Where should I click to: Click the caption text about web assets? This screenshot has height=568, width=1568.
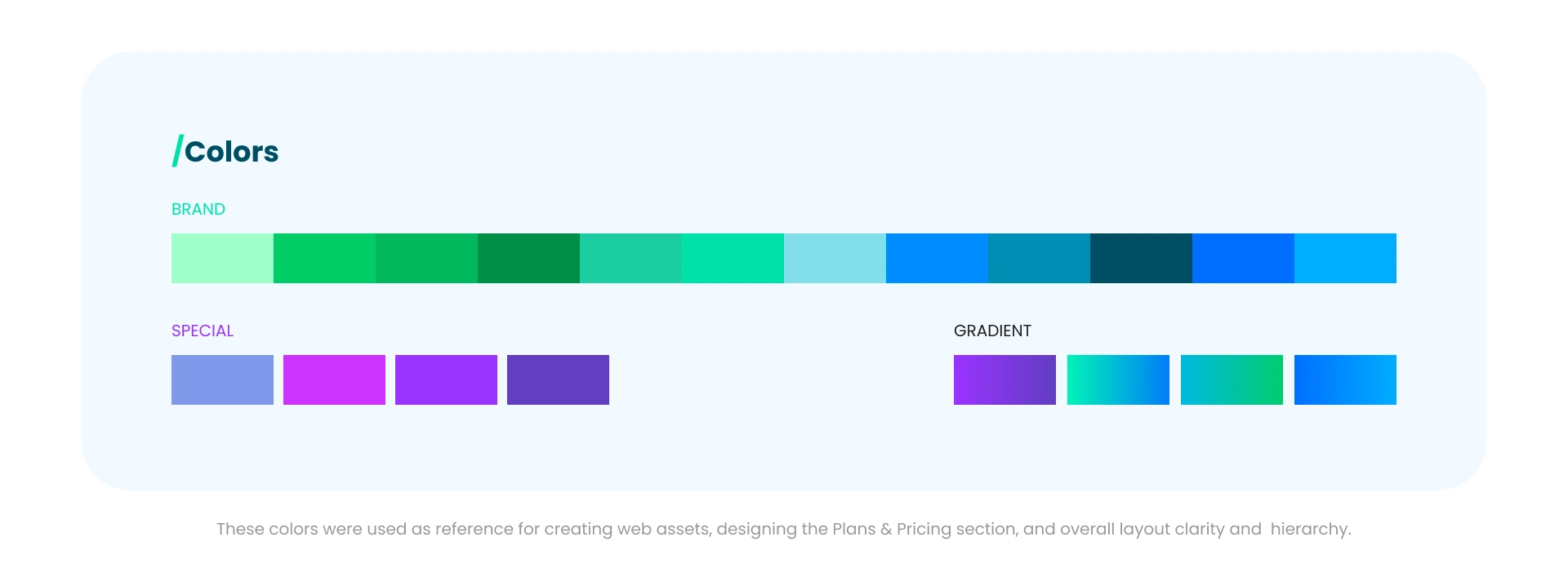(x=784, y=529)
